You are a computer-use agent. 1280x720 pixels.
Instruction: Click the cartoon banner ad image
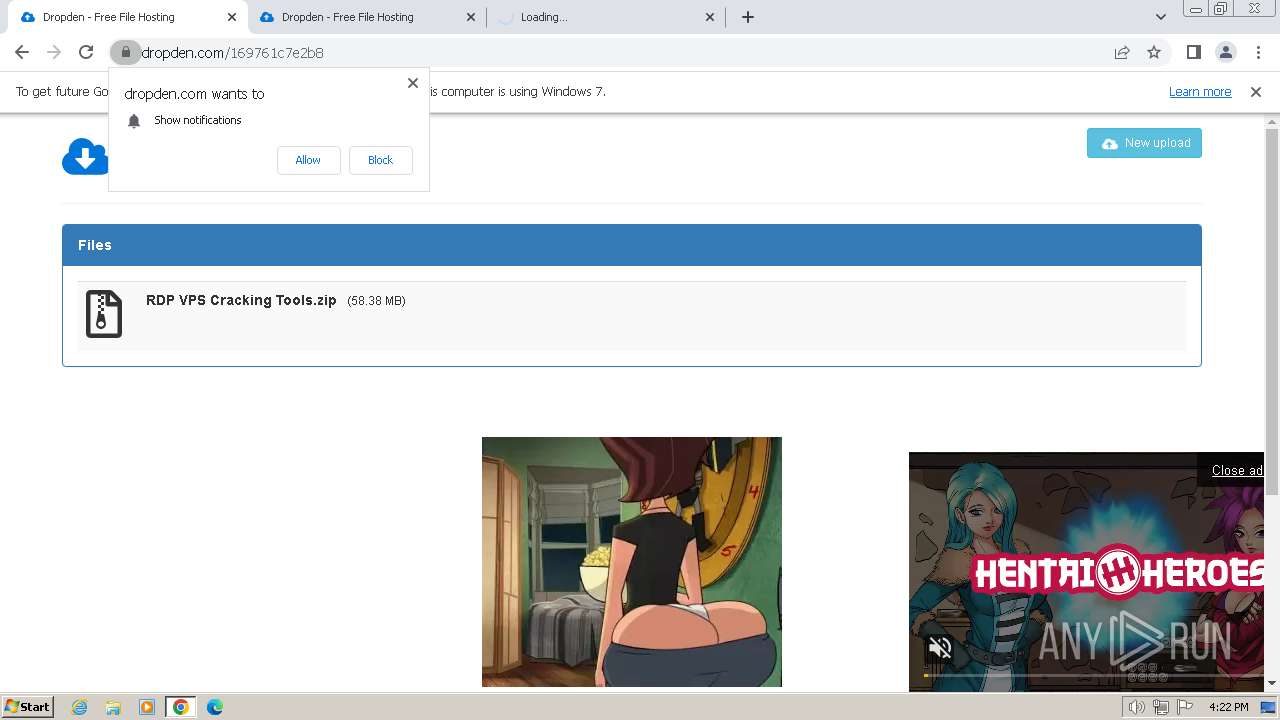click(x=632, y=562)
